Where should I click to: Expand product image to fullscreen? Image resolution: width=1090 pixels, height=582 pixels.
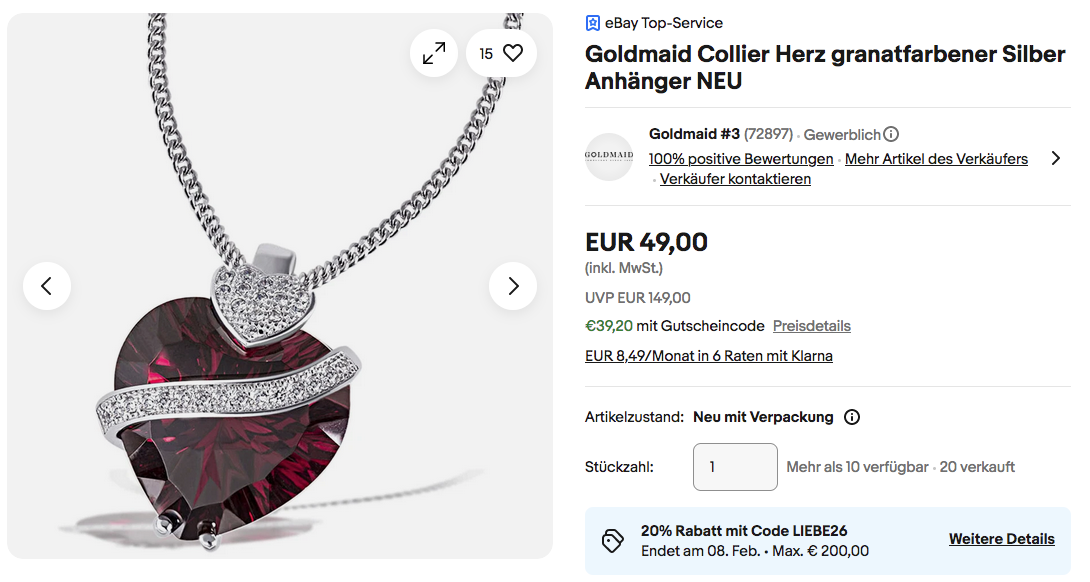434,54
